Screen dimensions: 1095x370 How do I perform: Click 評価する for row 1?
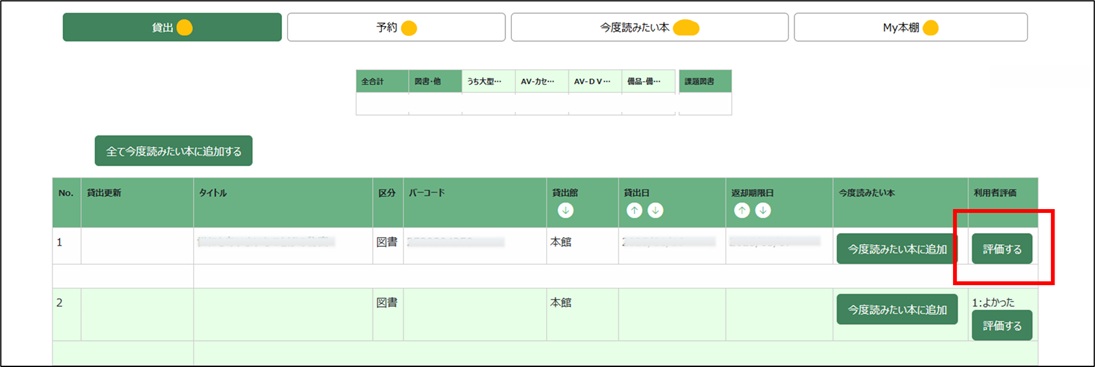[1001, 249]
